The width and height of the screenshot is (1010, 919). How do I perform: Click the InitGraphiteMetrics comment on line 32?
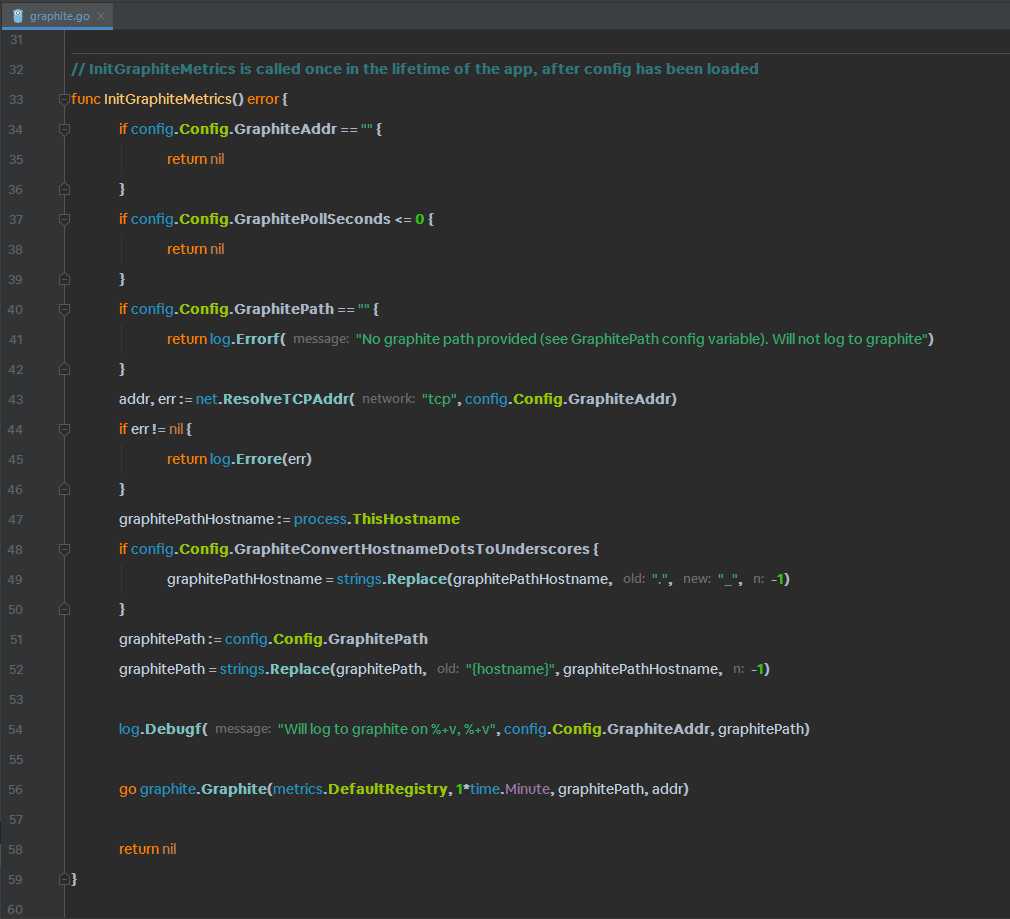(x=415, y=69)
